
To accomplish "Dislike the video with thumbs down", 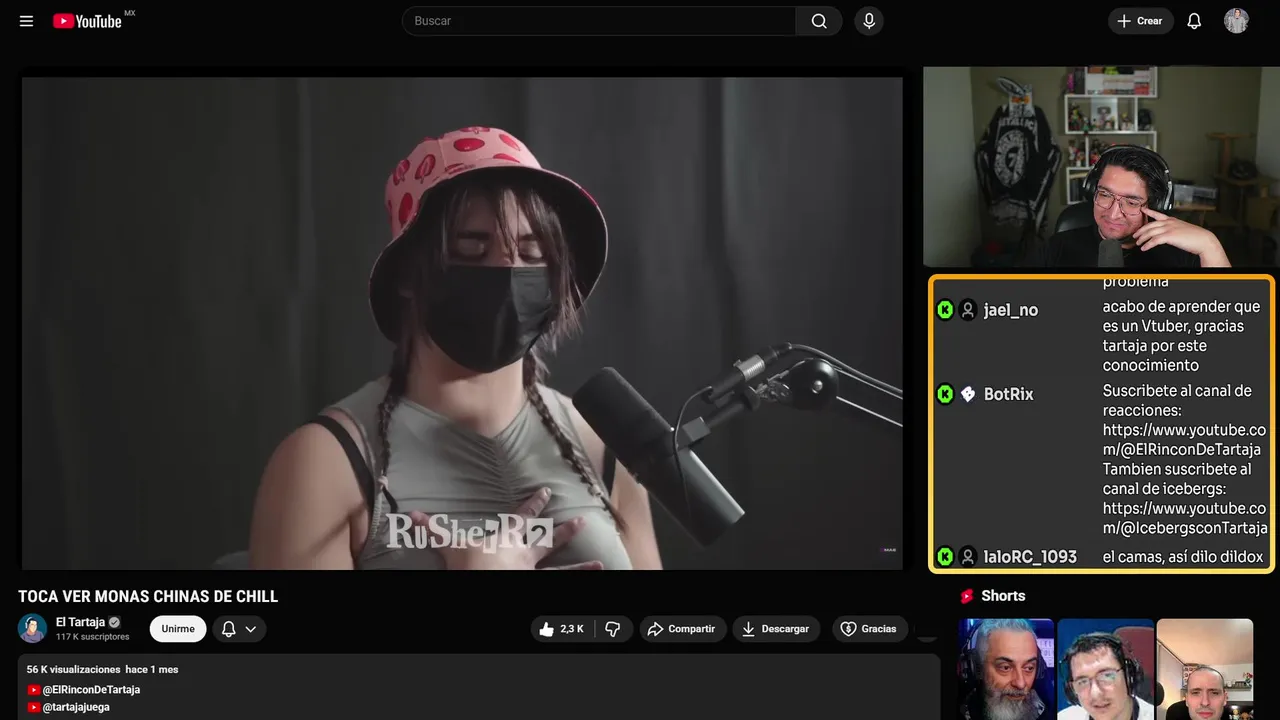I will click(613, 629).
